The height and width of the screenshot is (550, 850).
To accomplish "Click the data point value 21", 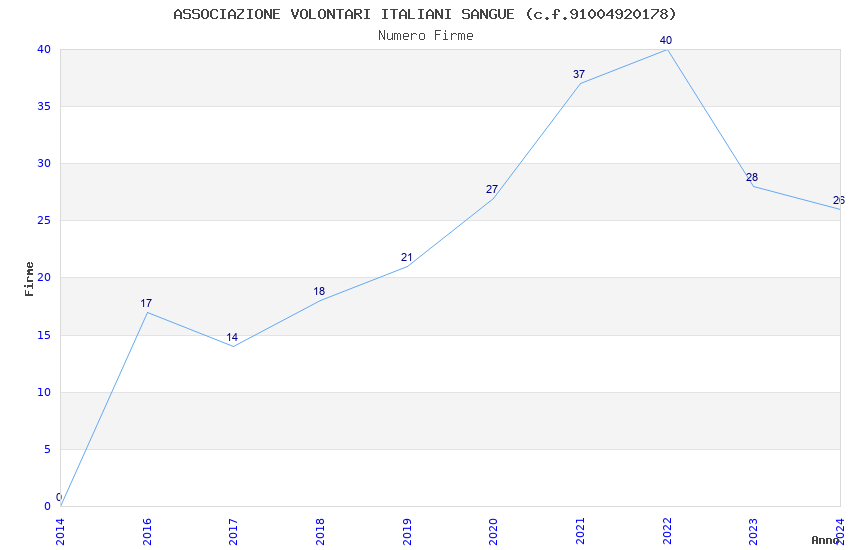I will click(x=407, y=257).
